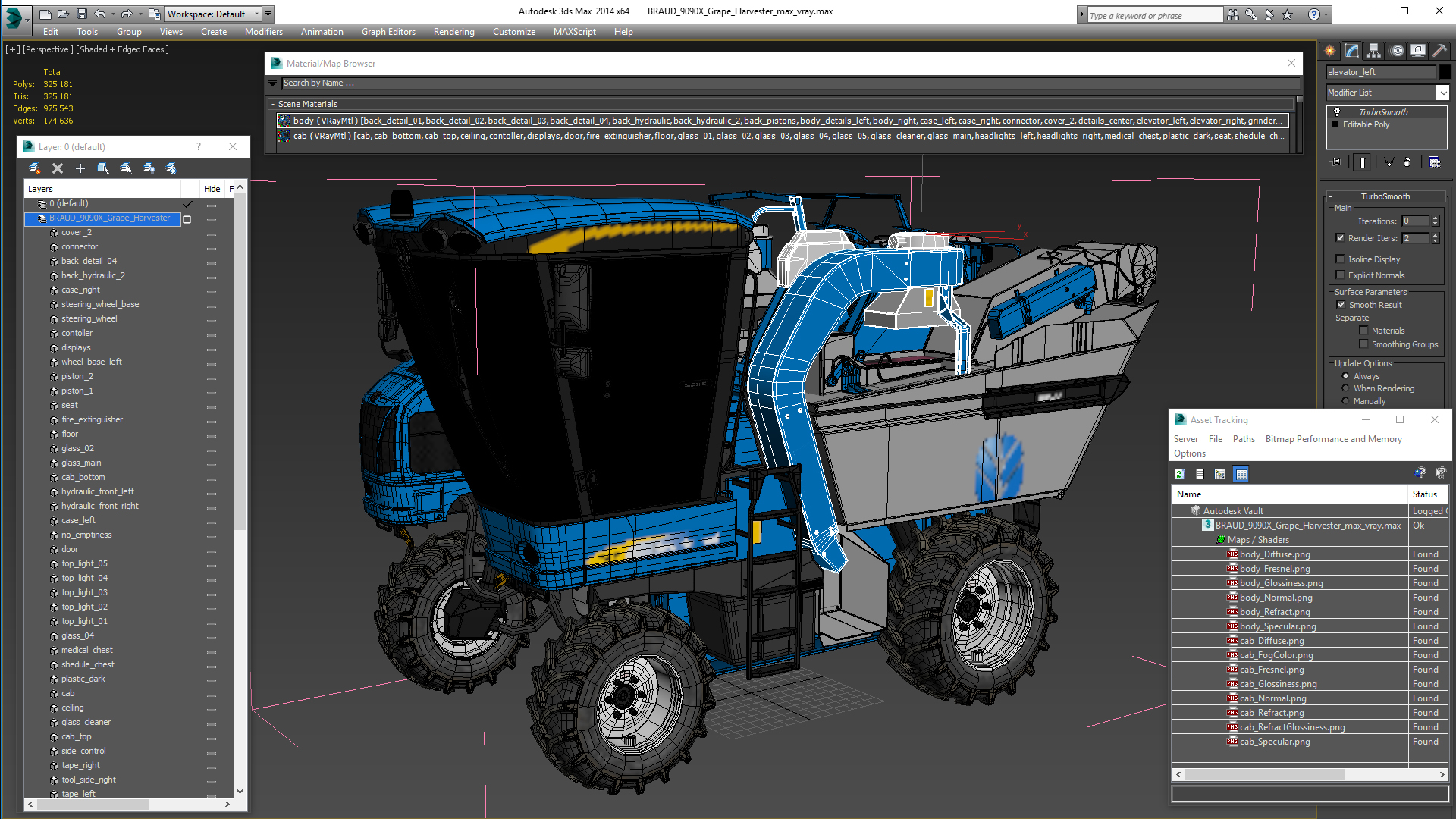Viewport: 1456px width, 819px height.
Task: Click the Open File icon
Action: [x=64, y=14]
